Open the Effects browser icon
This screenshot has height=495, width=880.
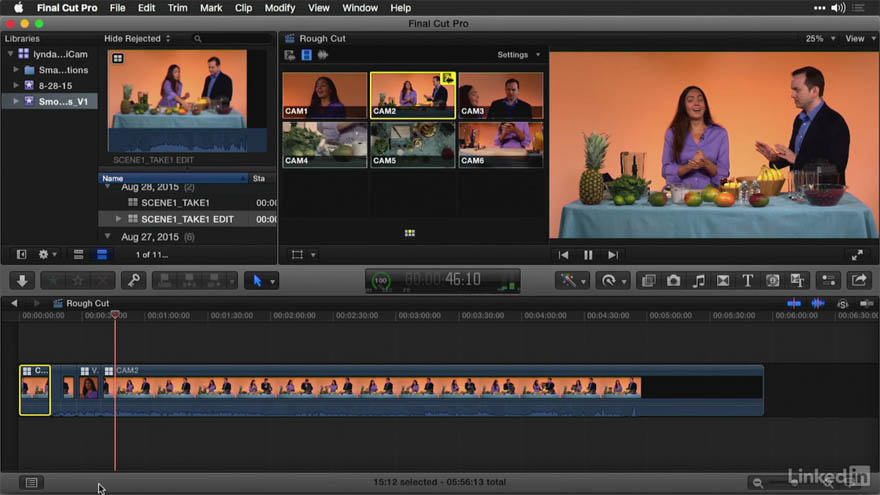(x=648, y=280)
